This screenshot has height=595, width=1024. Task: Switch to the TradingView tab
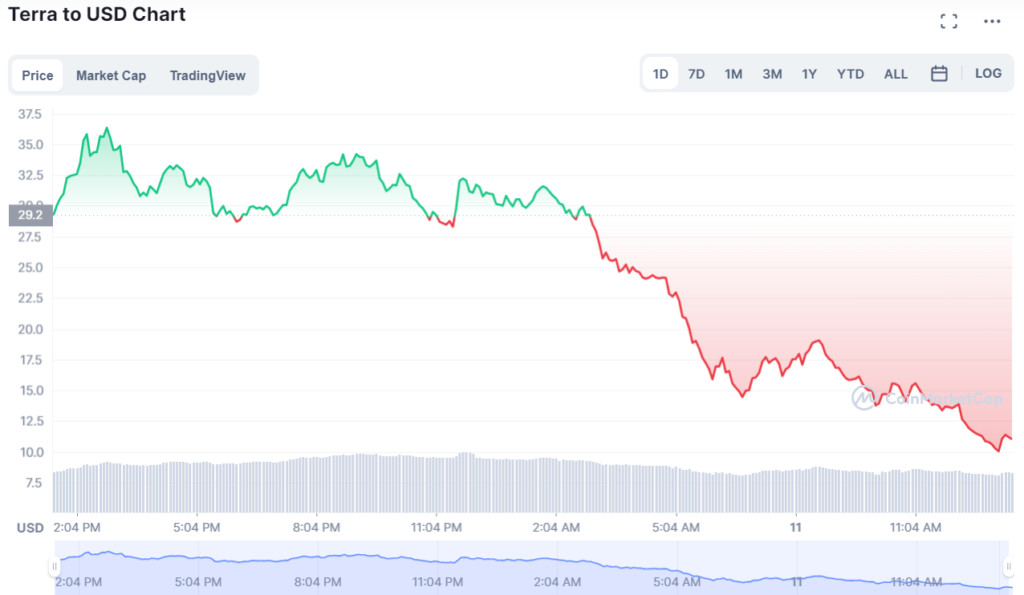click(x=207, y=76)
